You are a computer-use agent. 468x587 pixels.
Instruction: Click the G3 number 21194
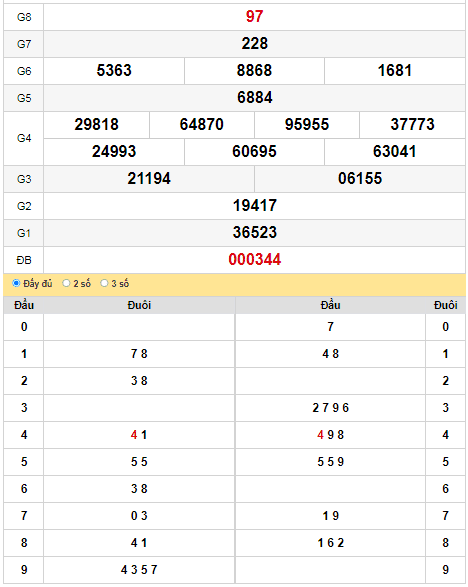click(149, 178)
